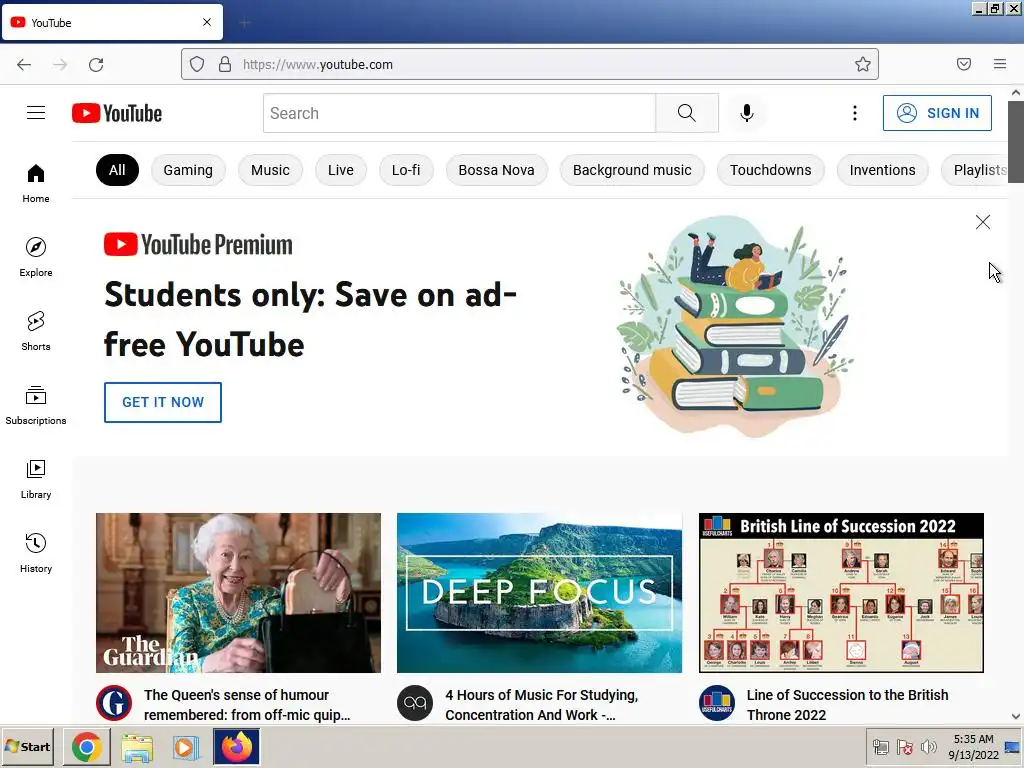Image resolution: width=1024 pixels, height=768 pixels.
Task: Open Shorts in sidebar
Action: pyautogui.click(x=36, y=331)
